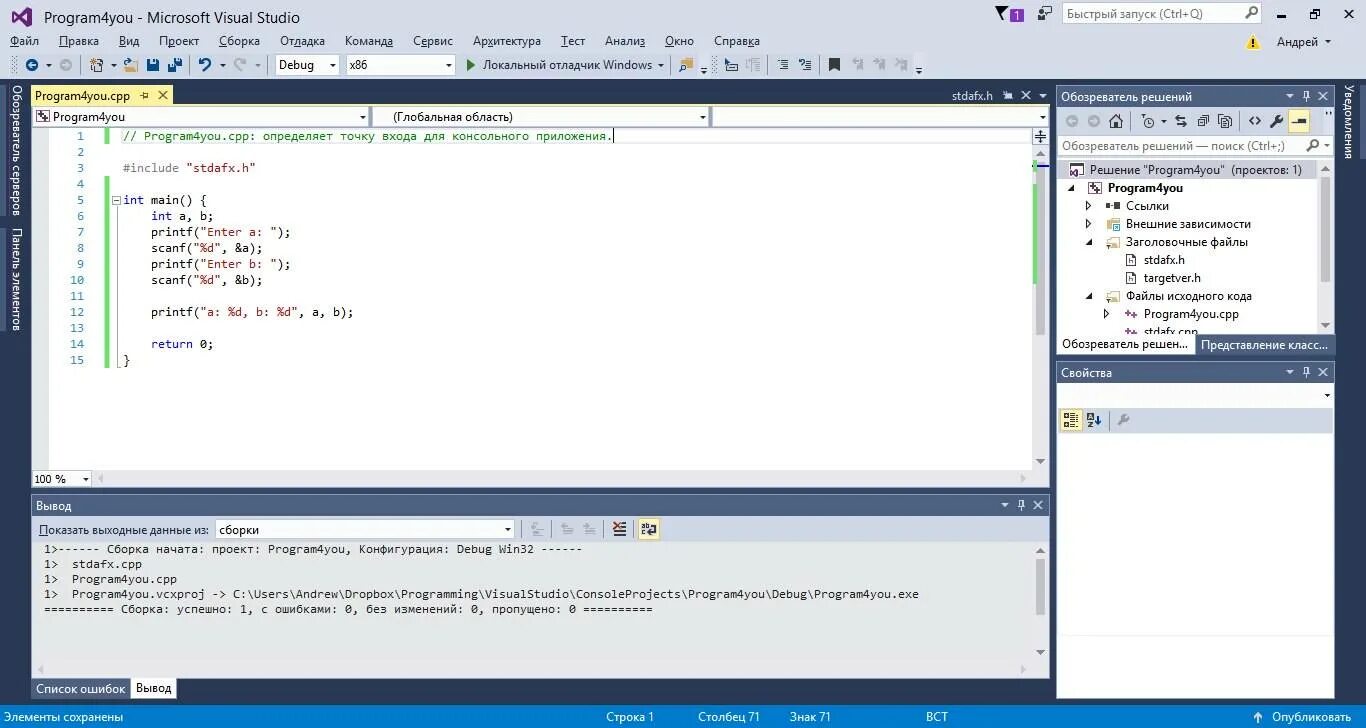Toggle a bookmark on the current line

coord(834,65)
